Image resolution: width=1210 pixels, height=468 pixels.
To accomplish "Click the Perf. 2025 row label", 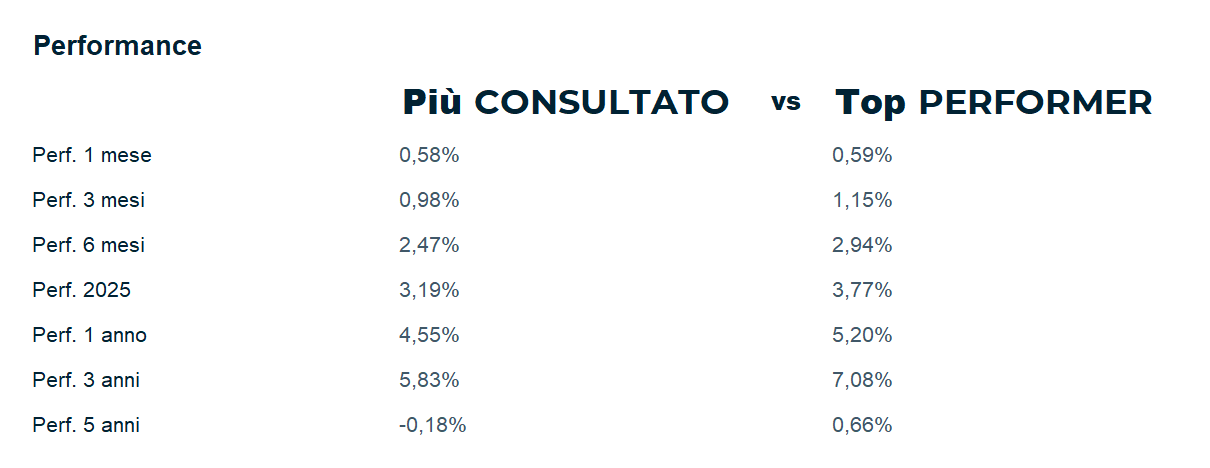I will tap(81, 290).
